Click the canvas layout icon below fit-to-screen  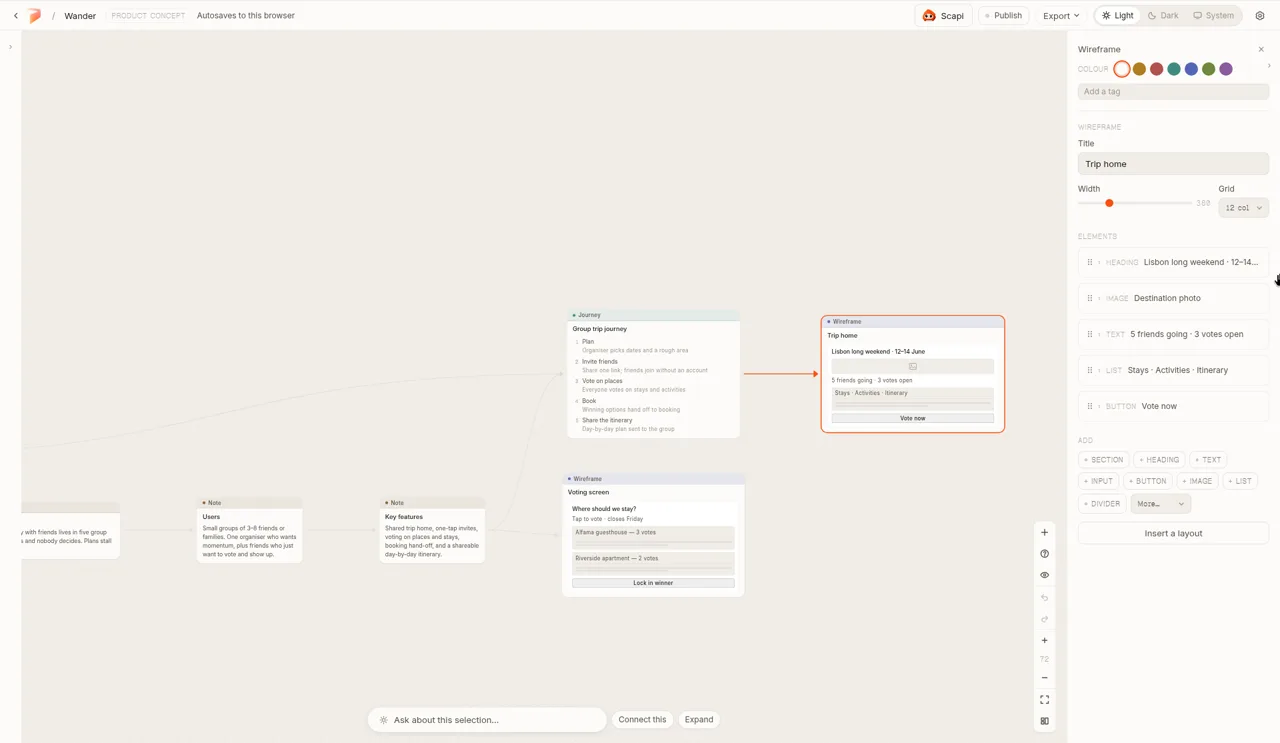(1044, 721)
